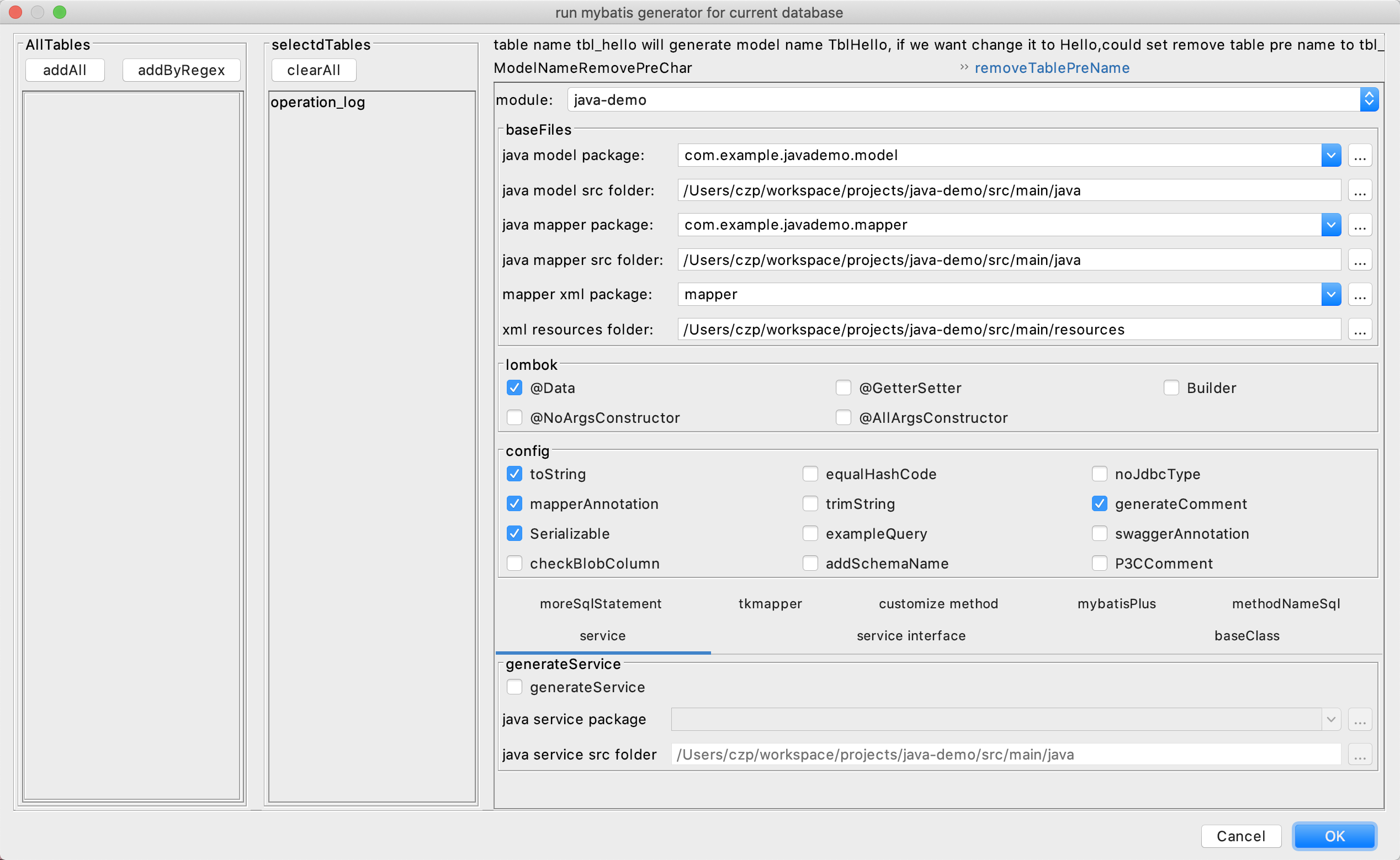Select operation_log in selected tables list

[x=318, y=102]
